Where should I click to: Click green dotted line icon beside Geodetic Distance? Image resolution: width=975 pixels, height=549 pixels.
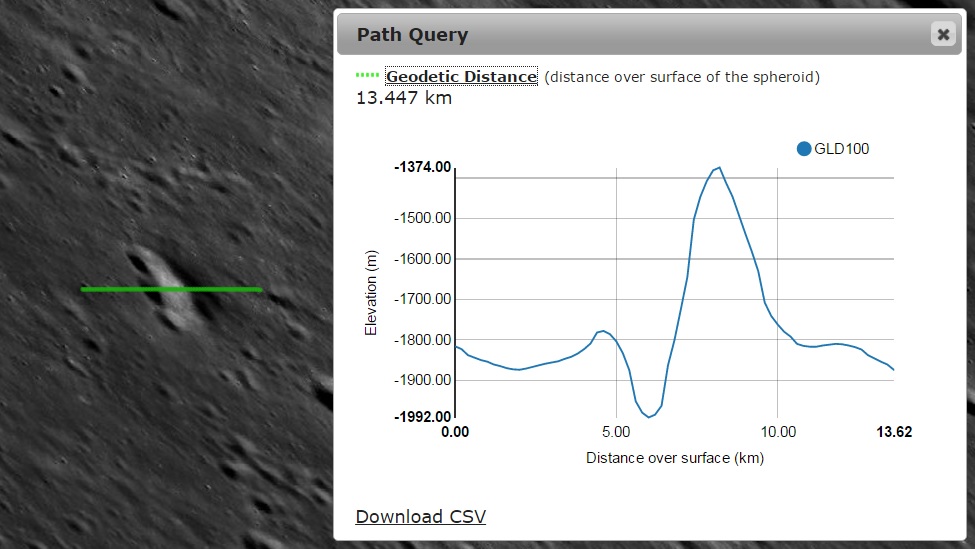pyautogui.click(x=368, y=76)
